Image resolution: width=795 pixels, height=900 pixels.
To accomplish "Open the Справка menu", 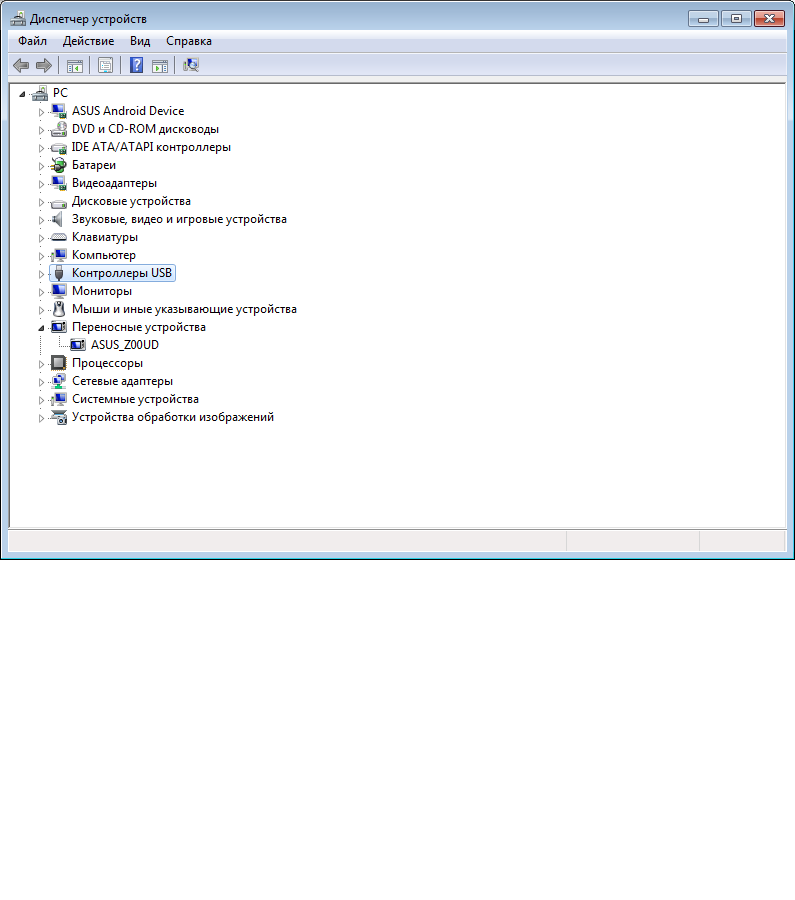I will point(188,41).
